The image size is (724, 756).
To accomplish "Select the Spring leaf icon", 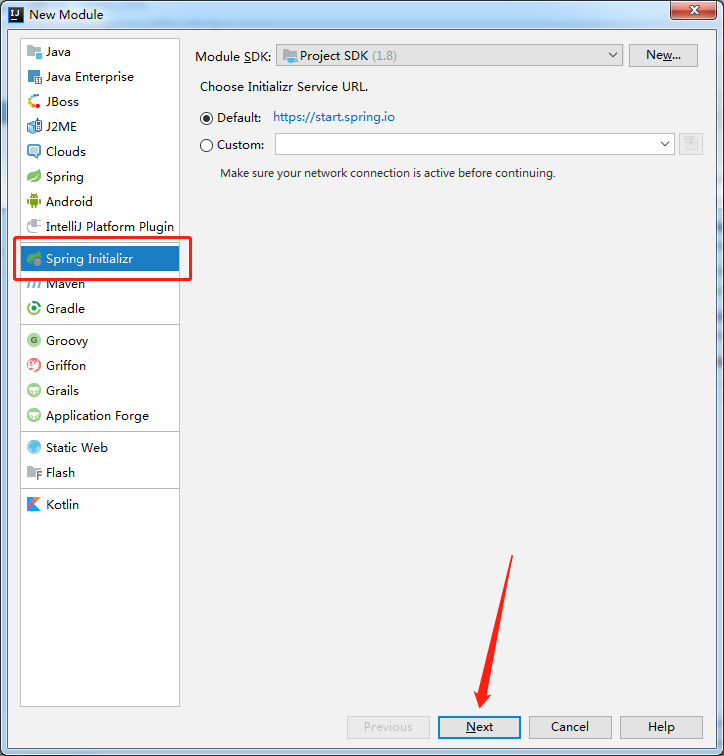I will click(x=34, y=176).
